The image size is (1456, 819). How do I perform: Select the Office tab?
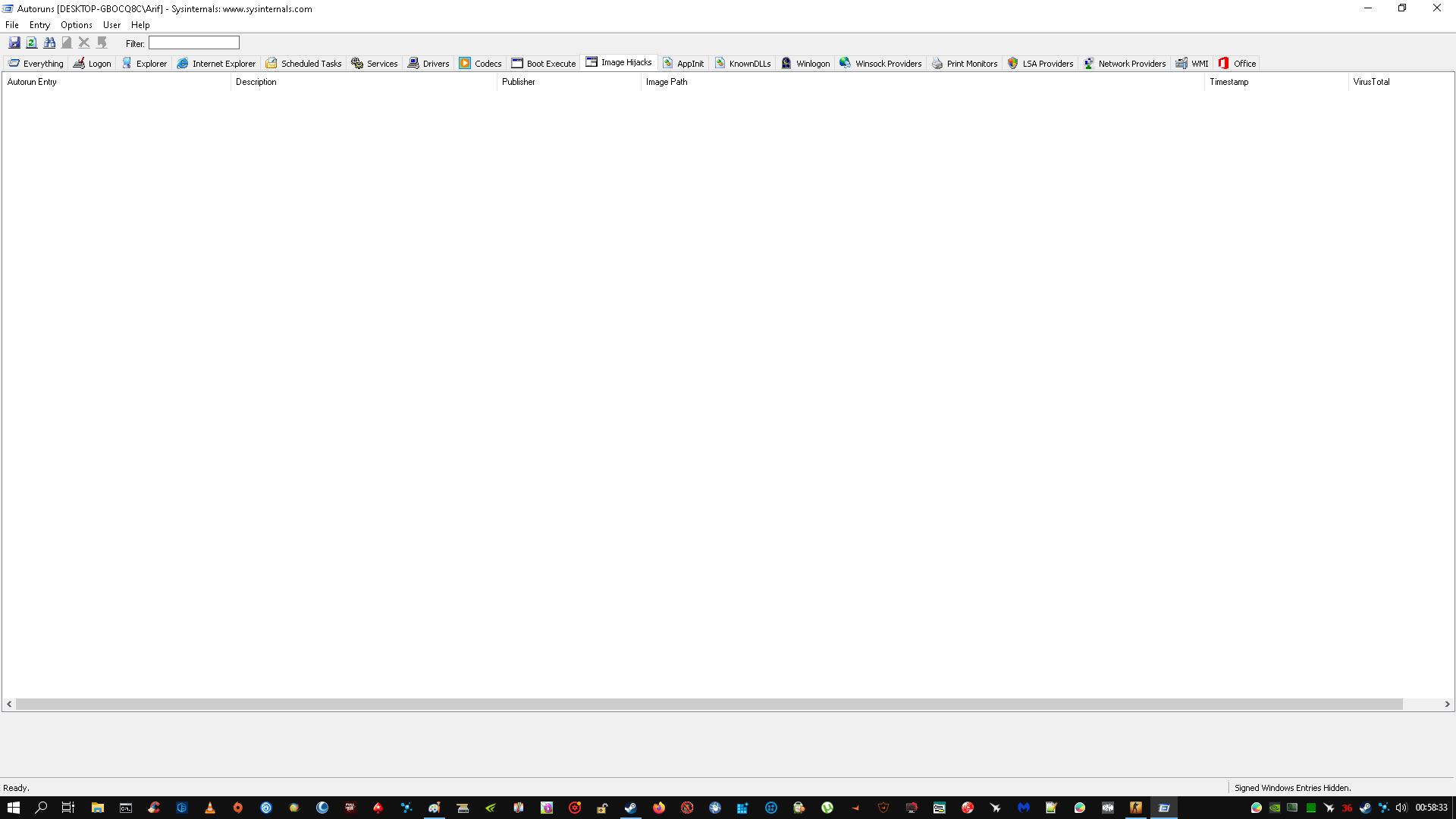click(x=1237, y=64)
